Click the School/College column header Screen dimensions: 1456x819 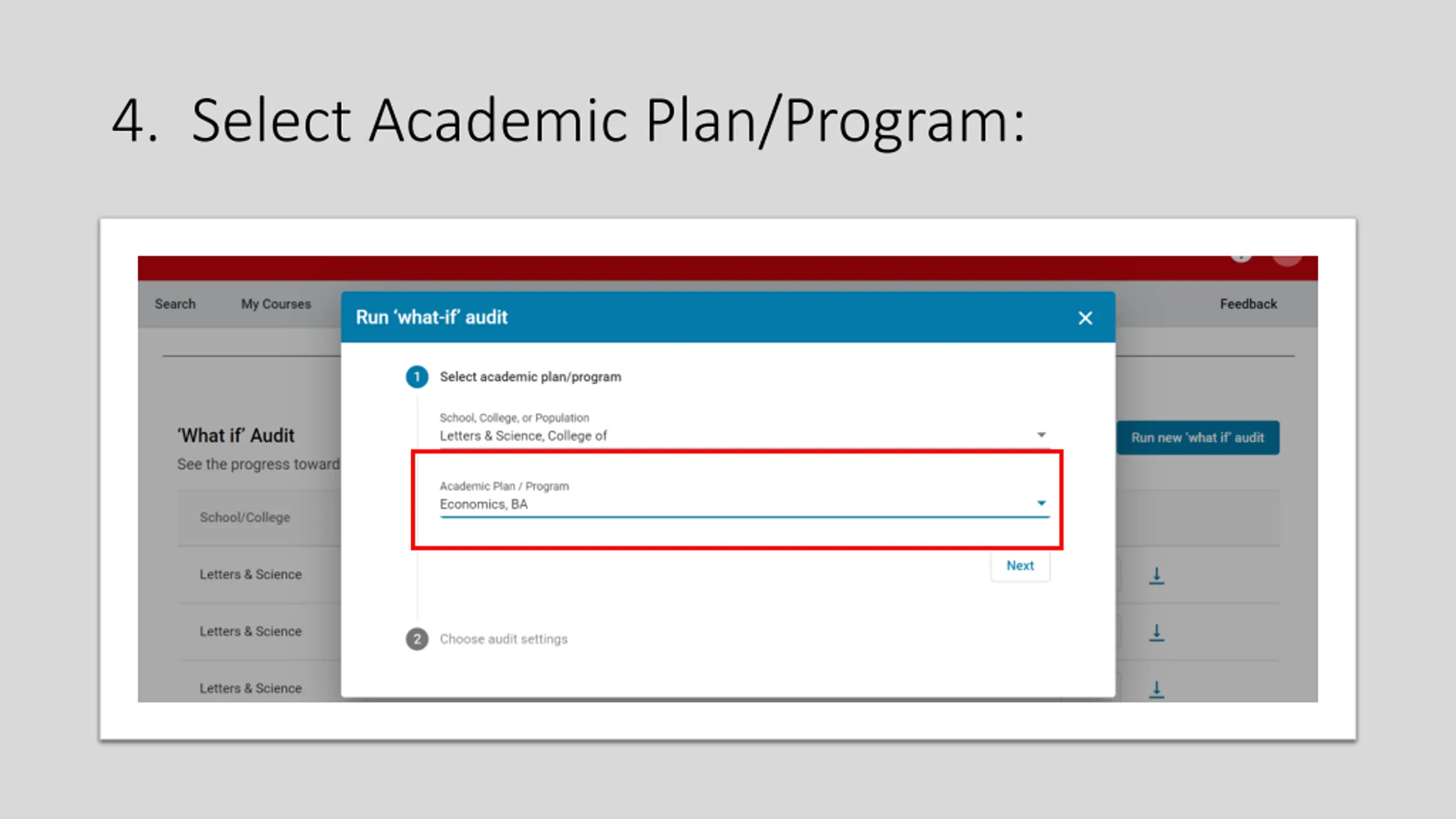245,517
